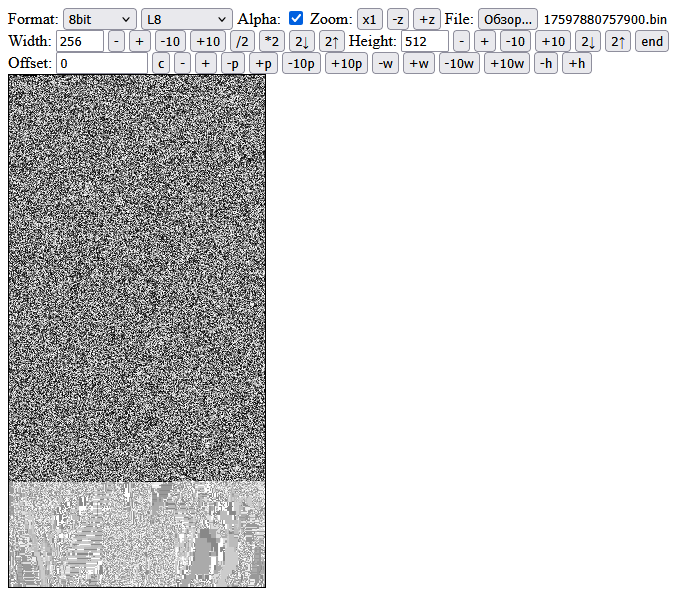The height and width of the screenshot is (605, 692).
Task: Click the rendered binary image canvas
Action: tap(137, 331)
